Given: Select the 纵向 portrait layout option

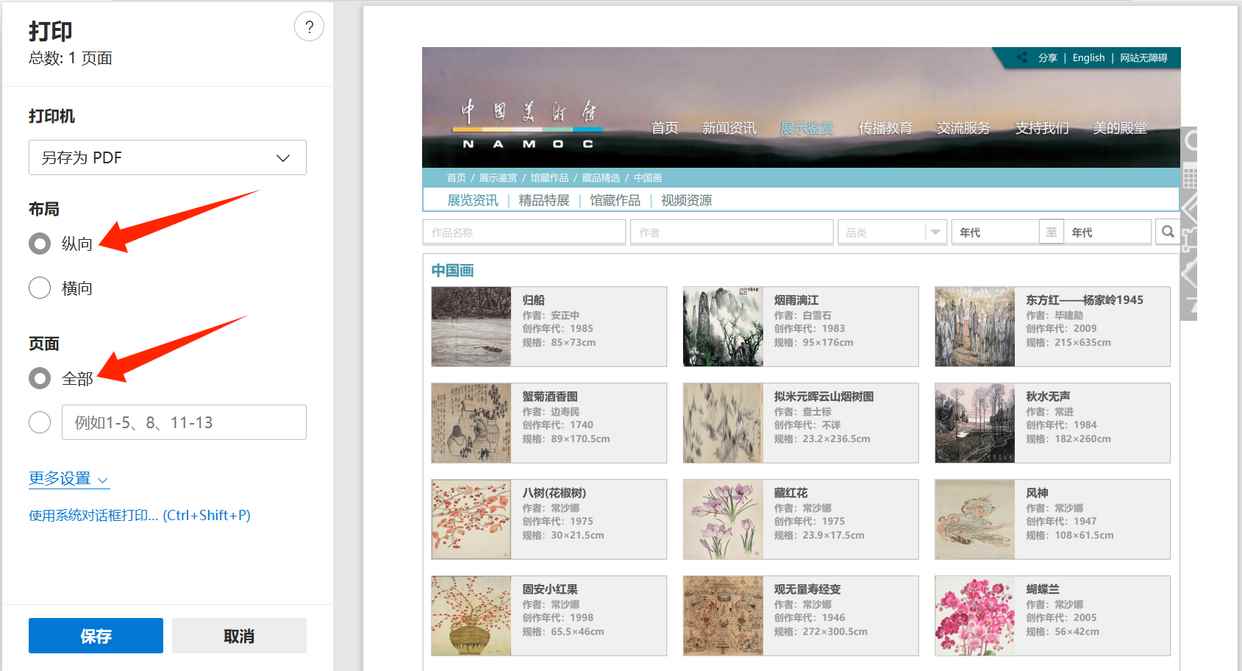Looking at the screenshot, I should tap(40, 244).
